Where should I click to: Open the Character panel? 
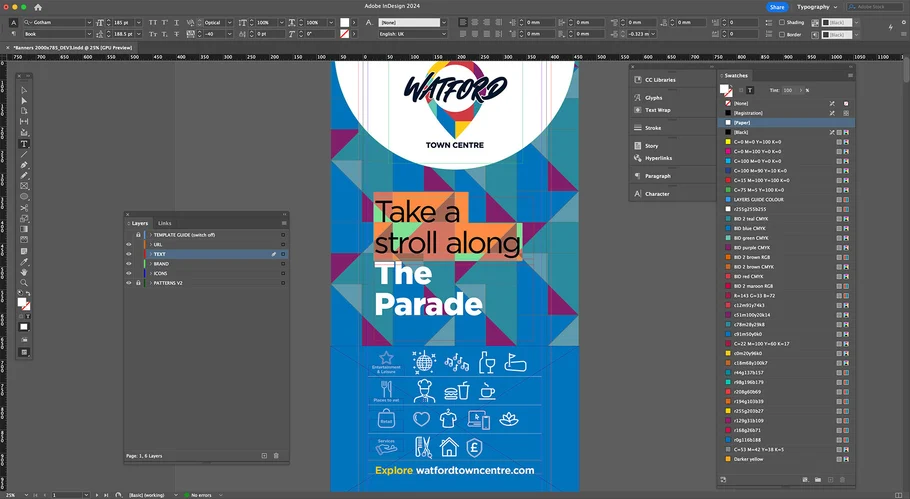(657, 194)
